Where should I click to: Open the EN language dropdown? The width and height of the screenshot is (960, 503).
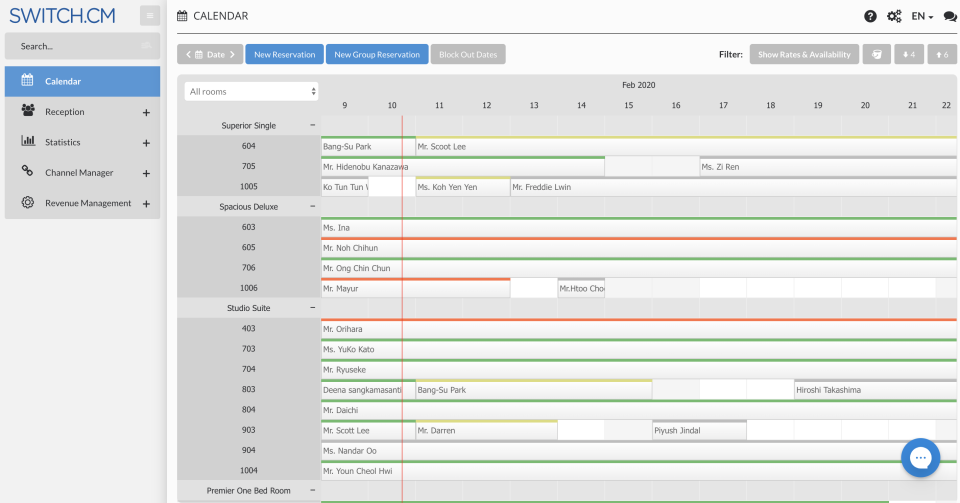pos(922,17)
